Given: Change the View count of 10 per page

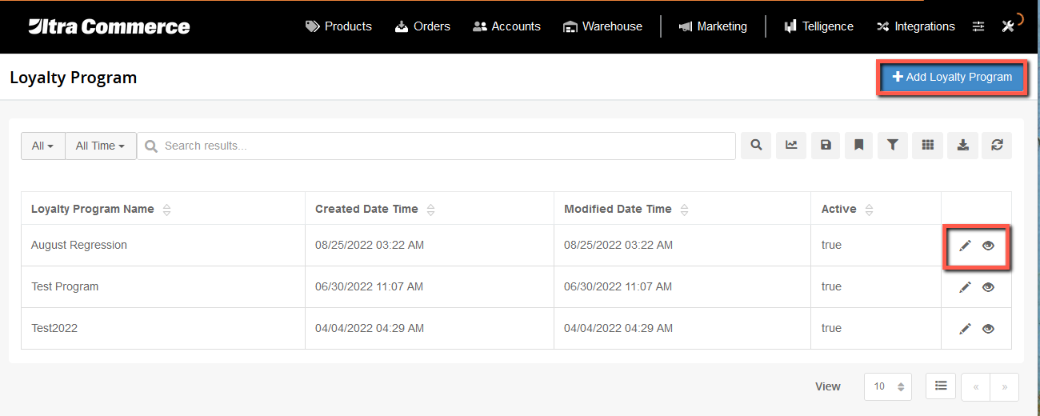Looking at the screenshot, I should [887, 387].
